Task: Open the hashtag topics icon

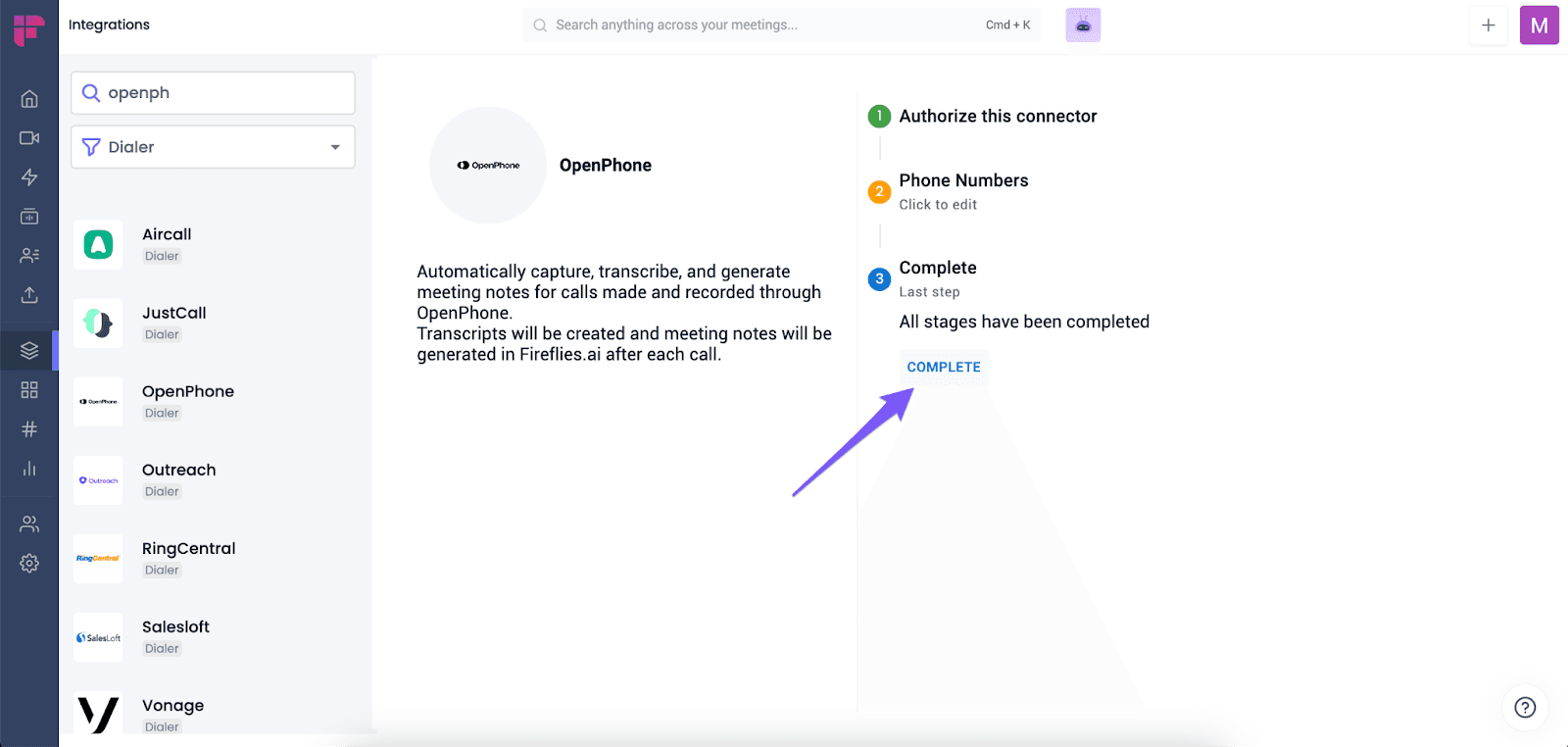Action: (29, 429)
